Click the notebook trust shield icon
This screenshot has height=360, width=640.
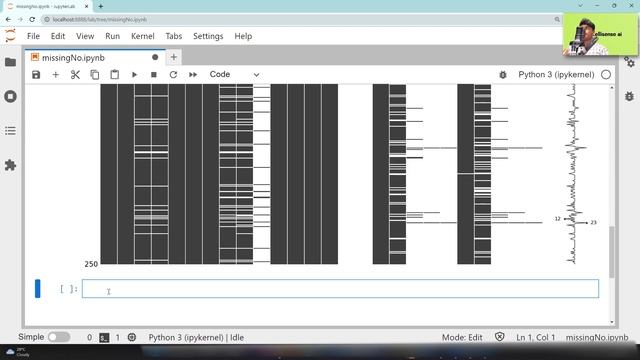[x=500, y=337]
